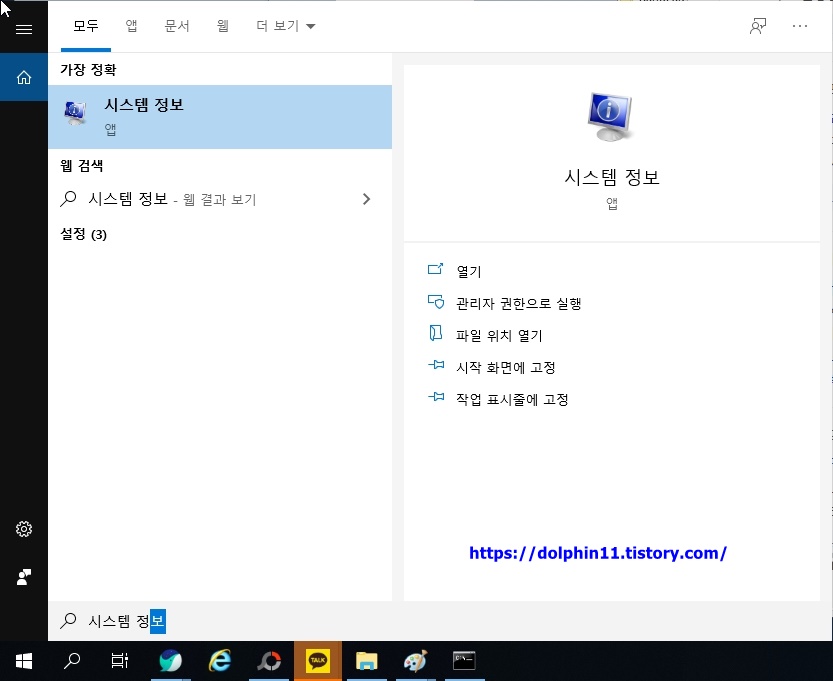
Task: Open the three-dot options menu
Action: point(800,26)
